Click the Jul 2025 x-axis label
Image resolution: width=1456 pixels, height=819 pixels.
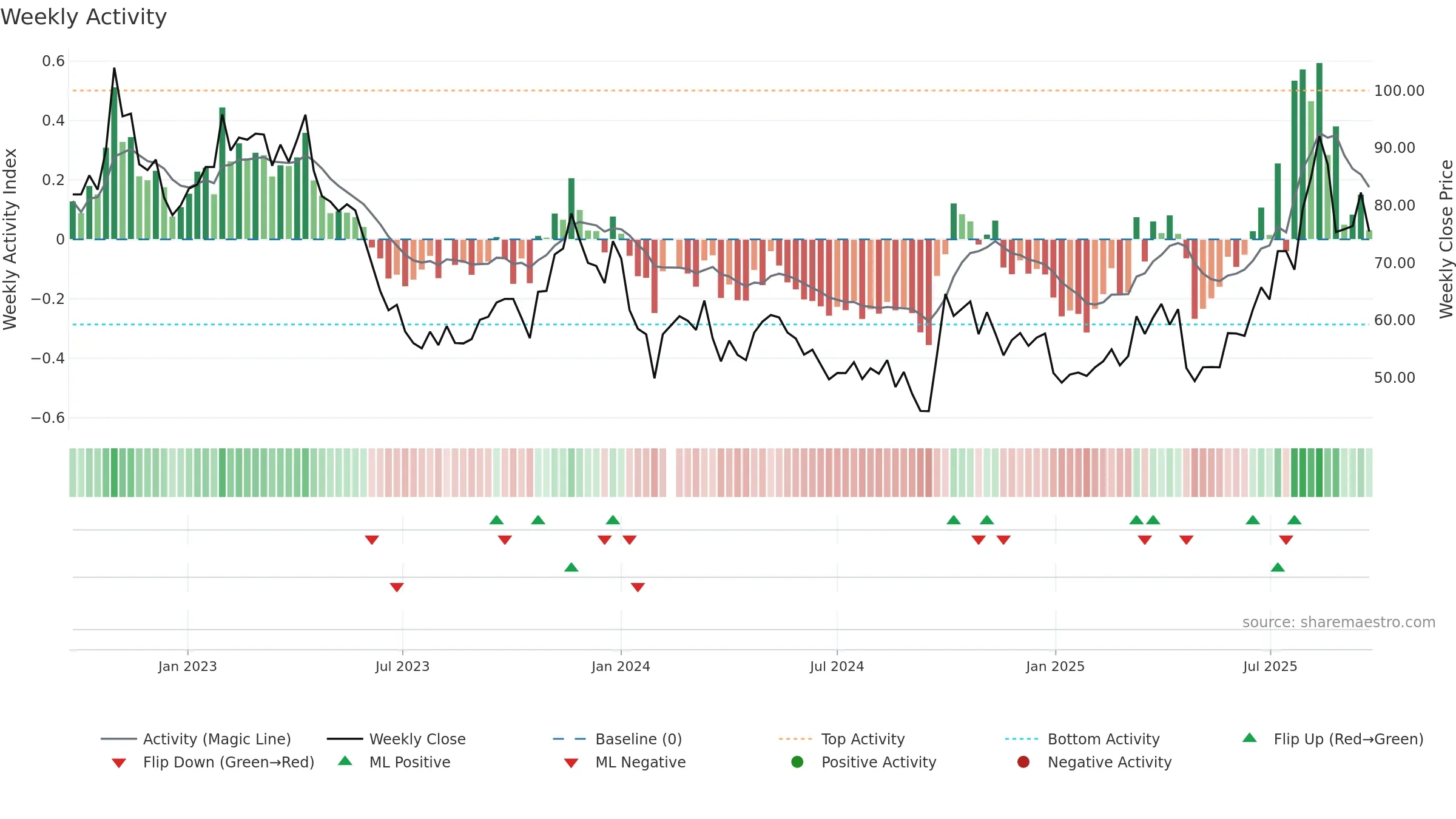[x=1270, y=666]
